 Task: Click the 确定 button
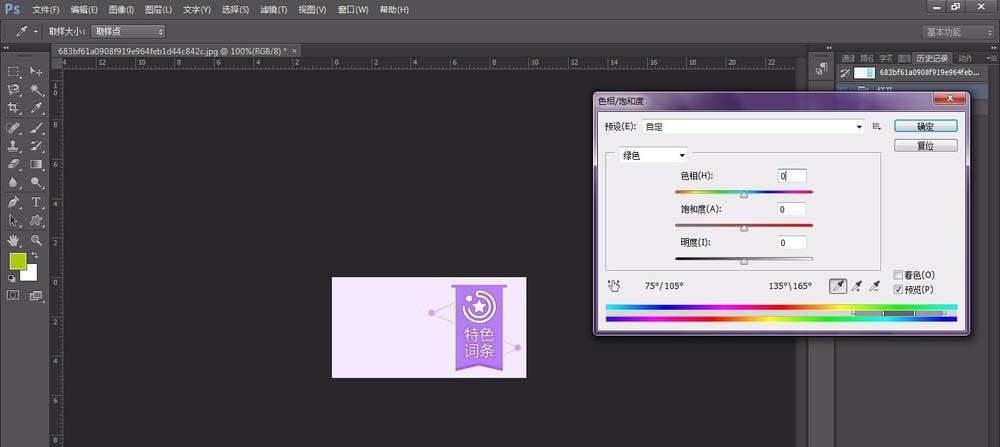click(925, 127)
